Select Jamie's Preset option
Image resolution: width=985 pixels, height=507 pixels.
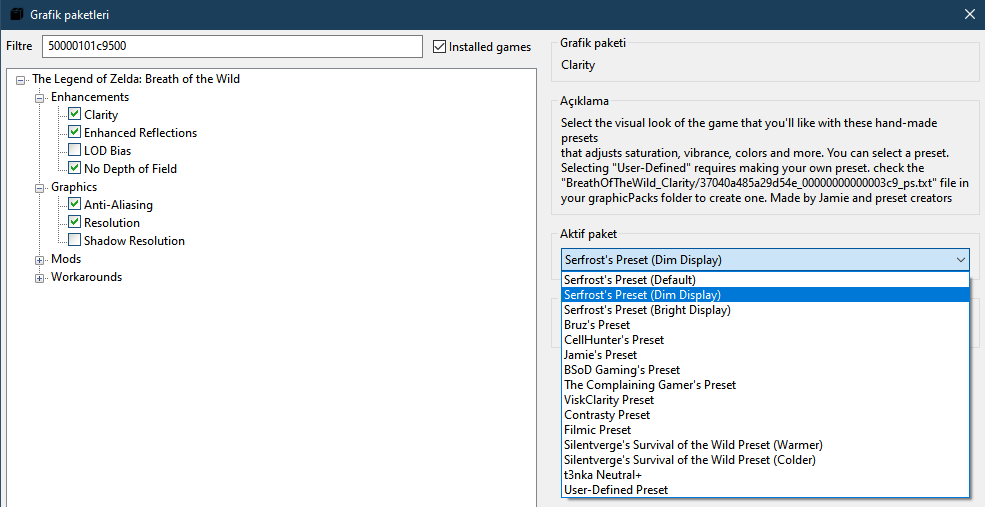coord(765,355)
